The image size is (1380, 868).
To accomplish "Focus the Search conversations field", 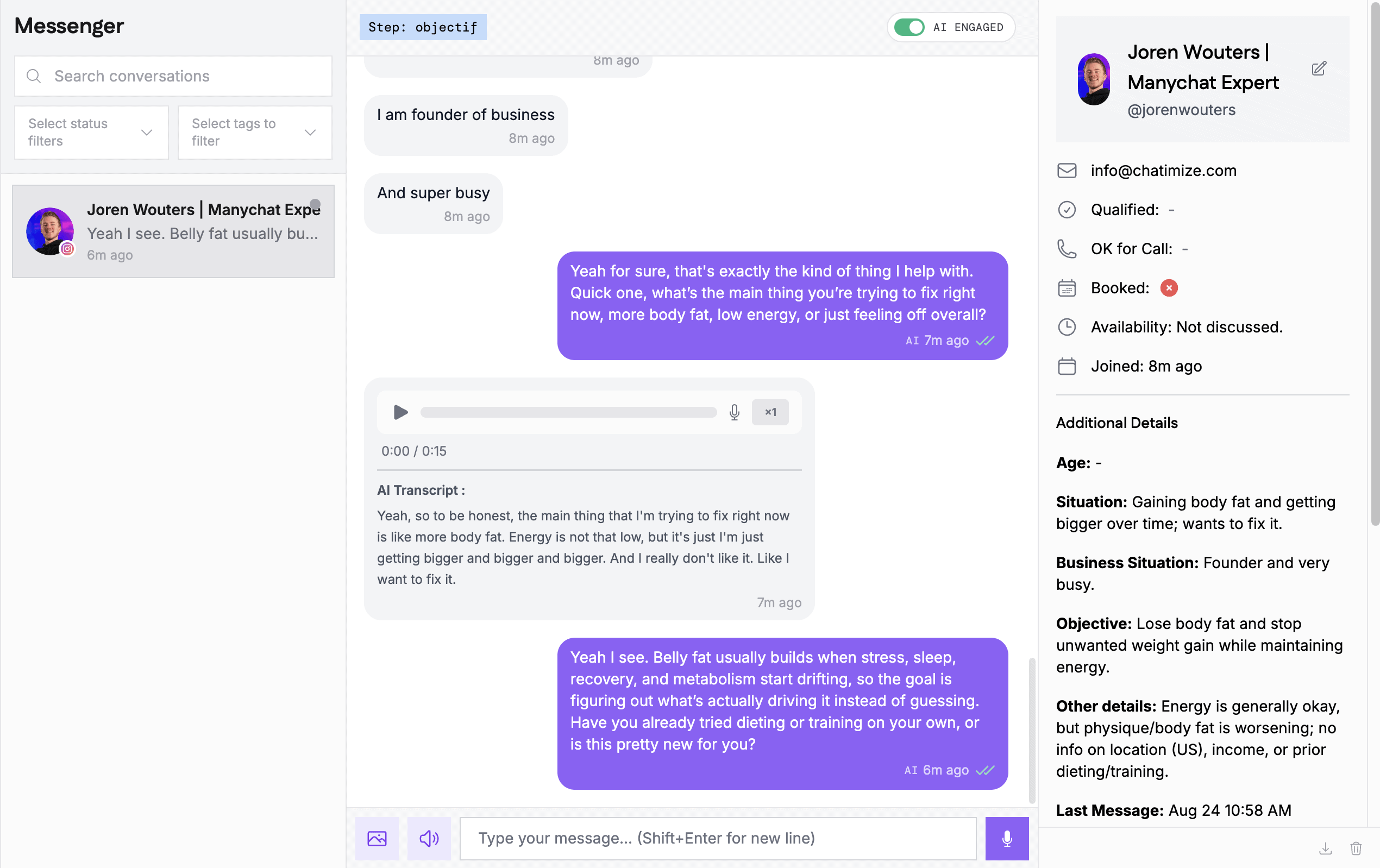I will 173,76.
